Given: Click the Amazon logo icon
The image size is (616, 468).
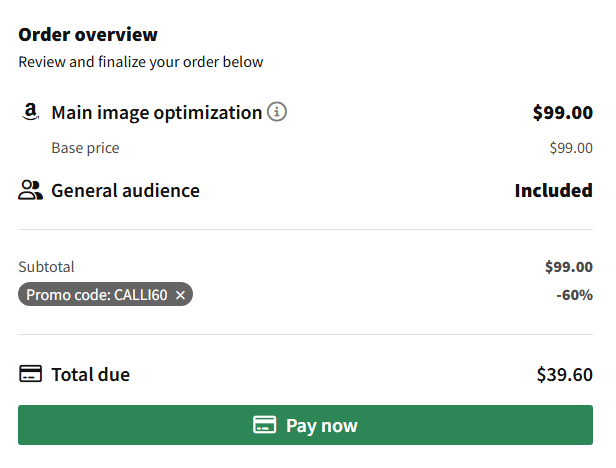Looking at the screenshot, I should [x=30, y=112].
